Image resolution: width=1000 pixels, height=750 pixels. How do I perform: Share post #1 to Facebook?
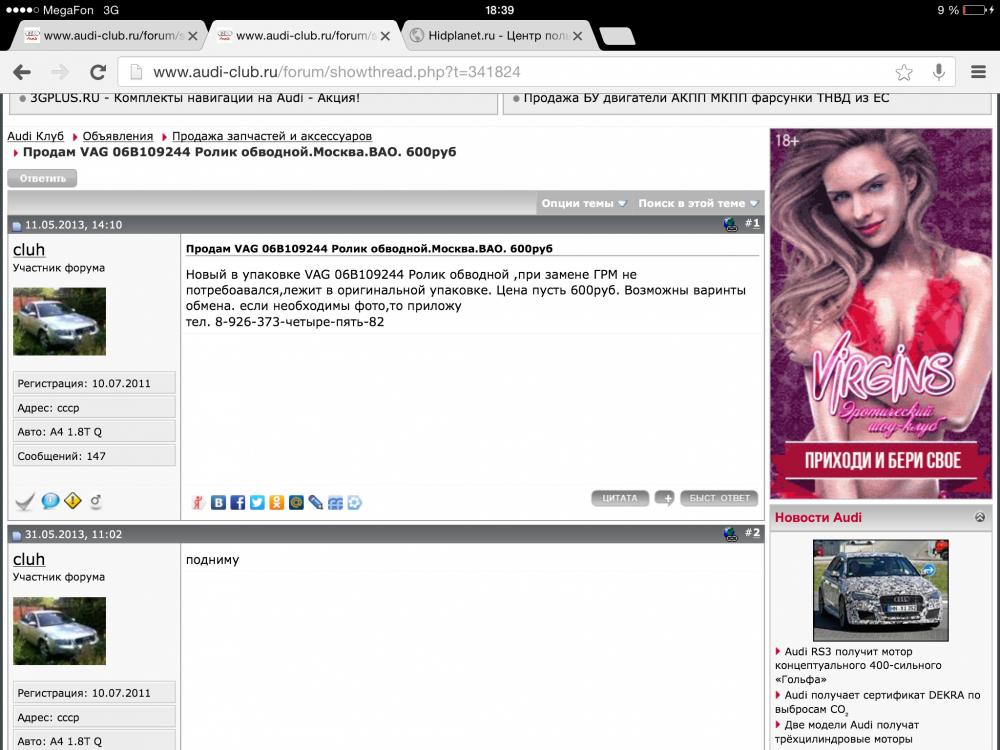pos(238,503)
